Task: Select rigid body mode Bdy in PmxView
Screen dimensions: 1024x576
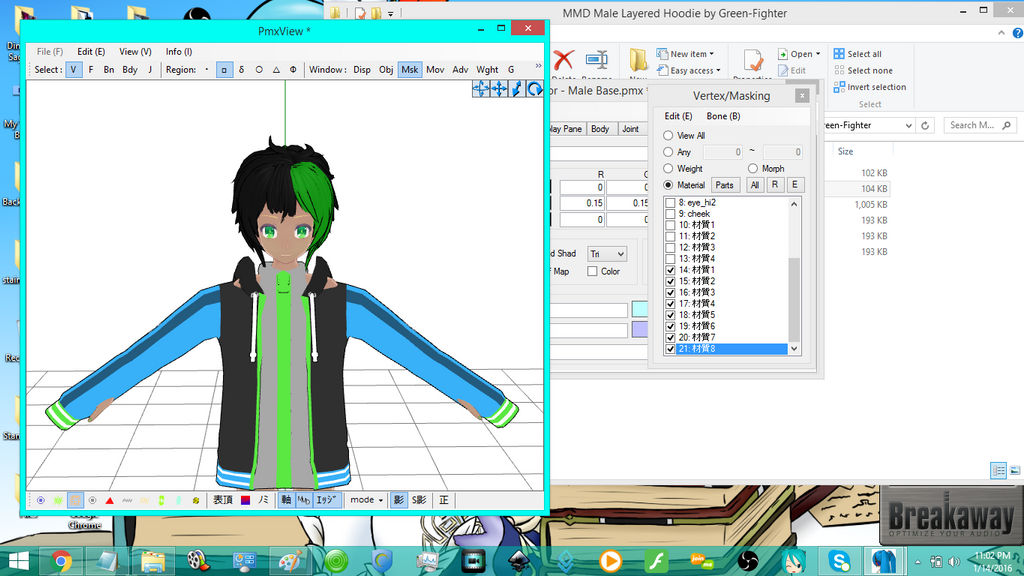Action: pos(130,69)
